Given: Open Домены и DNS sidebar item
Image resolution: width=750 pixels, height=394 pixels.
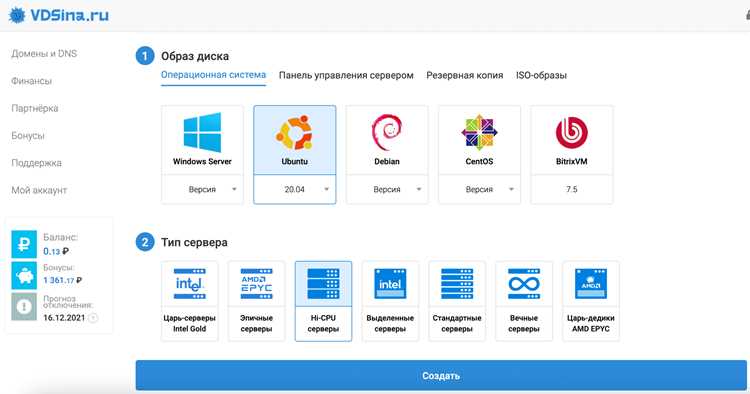Looking at the screenshot, I should point(44,54).
